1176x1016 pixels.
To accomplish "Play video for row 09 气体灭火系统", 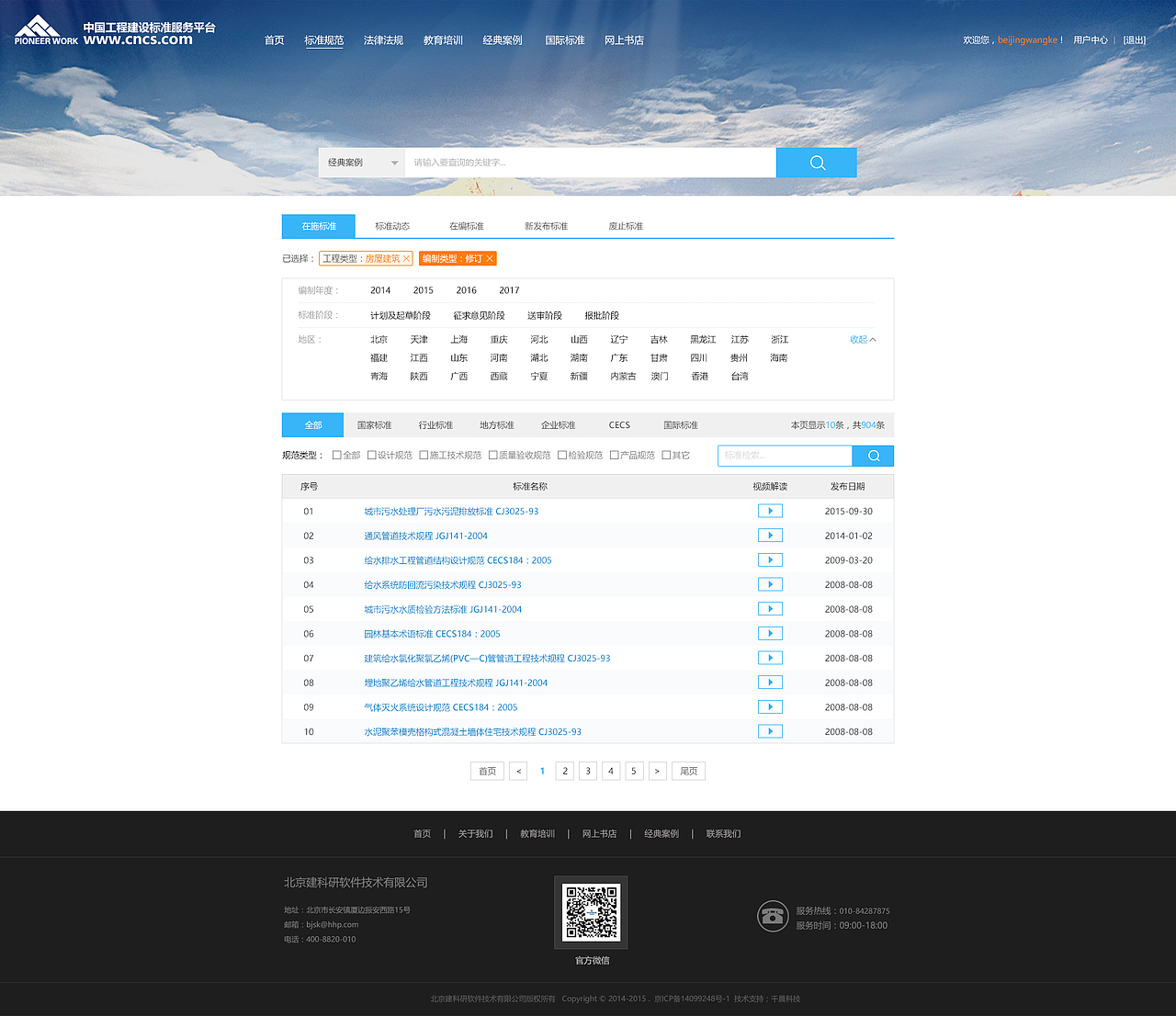I will (770, 707).
